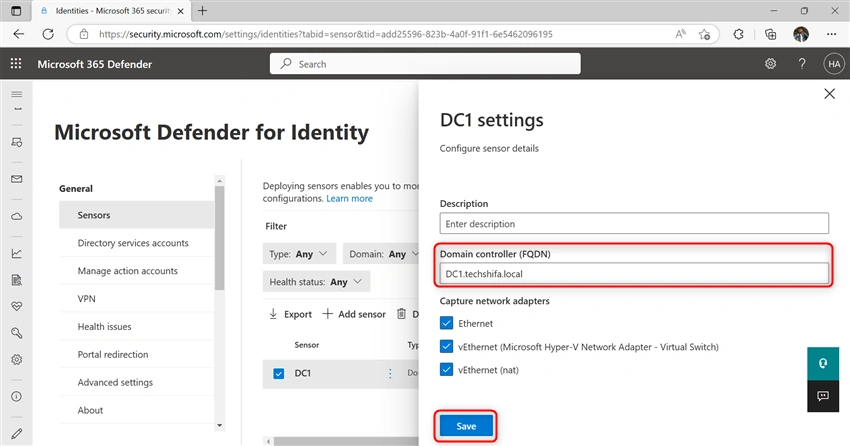This screenshot has width=850, height=446.
Task: Click the scroll-down arrow of settings menu
Action: pos(220,425)
